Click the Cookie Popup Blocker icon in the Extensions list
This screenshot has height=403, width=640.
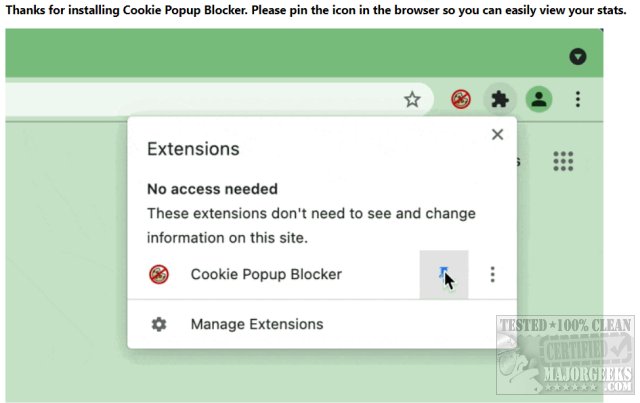point(158,274)
